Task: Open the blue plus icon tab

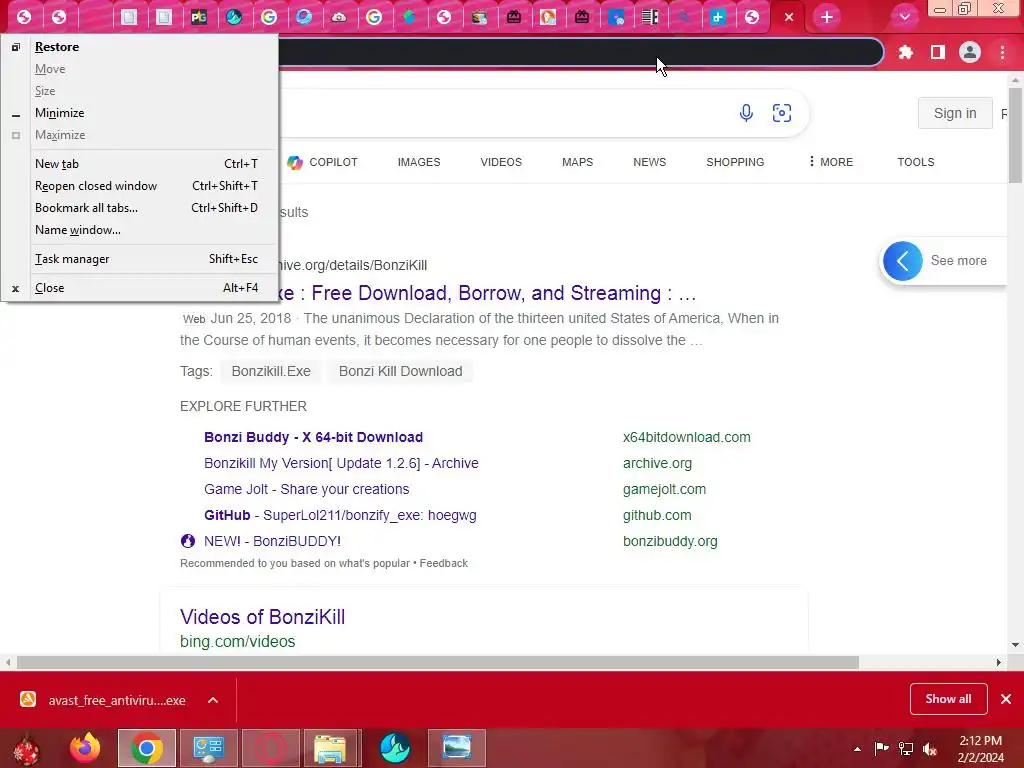Action: coord(718,17)
